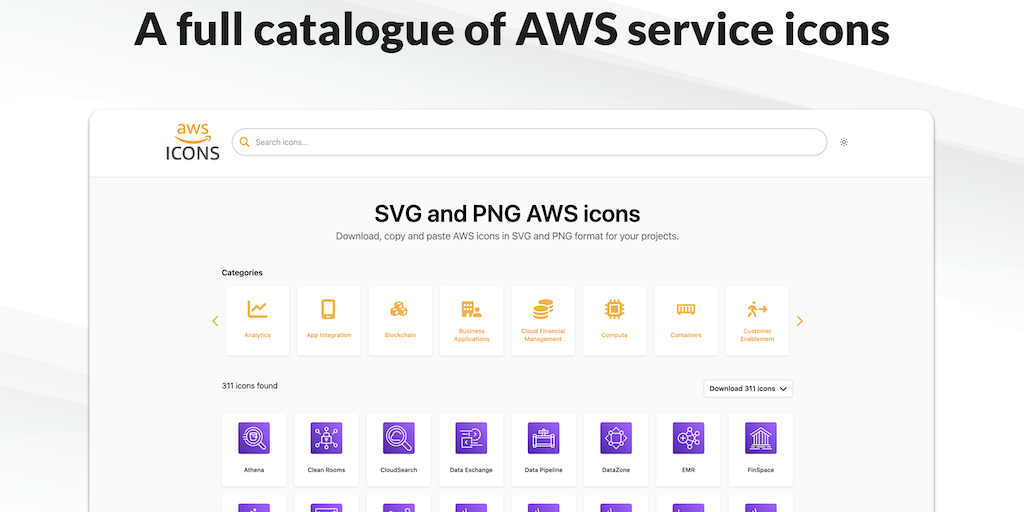The width and height of the screenshot is (1024, 512).
Task: Select the Compute category card
Action: (615, 321)
